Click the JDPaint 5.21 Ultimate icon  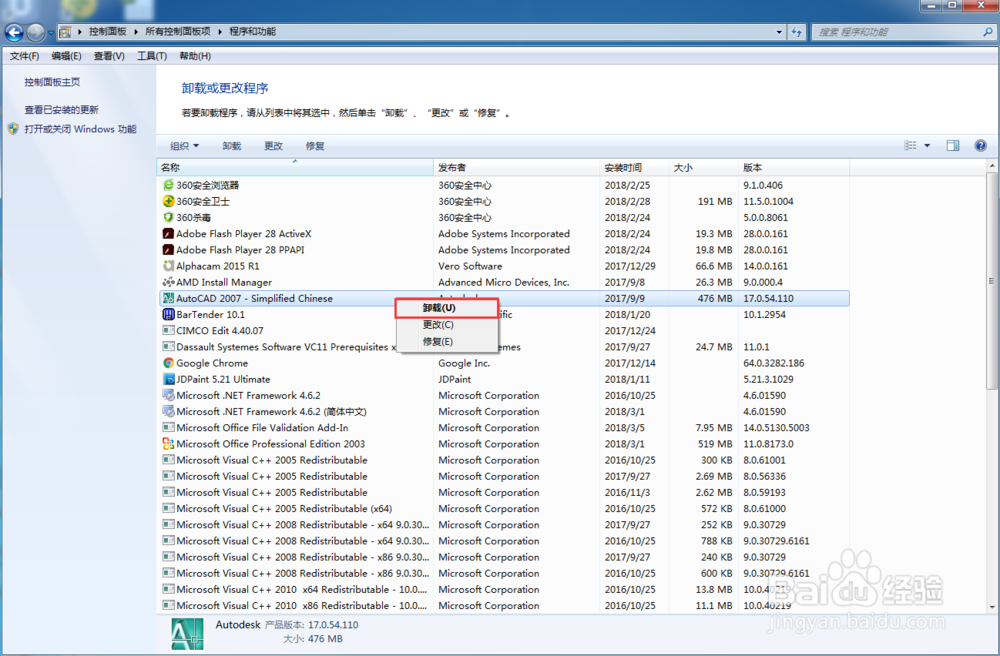pyautogui.click(x=168, y=379)
